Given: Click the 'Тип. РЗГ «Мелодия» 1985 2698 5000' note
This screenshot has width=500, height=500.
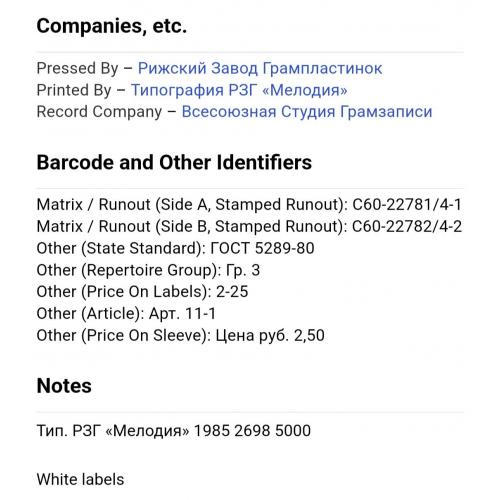Looking at the screenshot, I should point(174,430).
